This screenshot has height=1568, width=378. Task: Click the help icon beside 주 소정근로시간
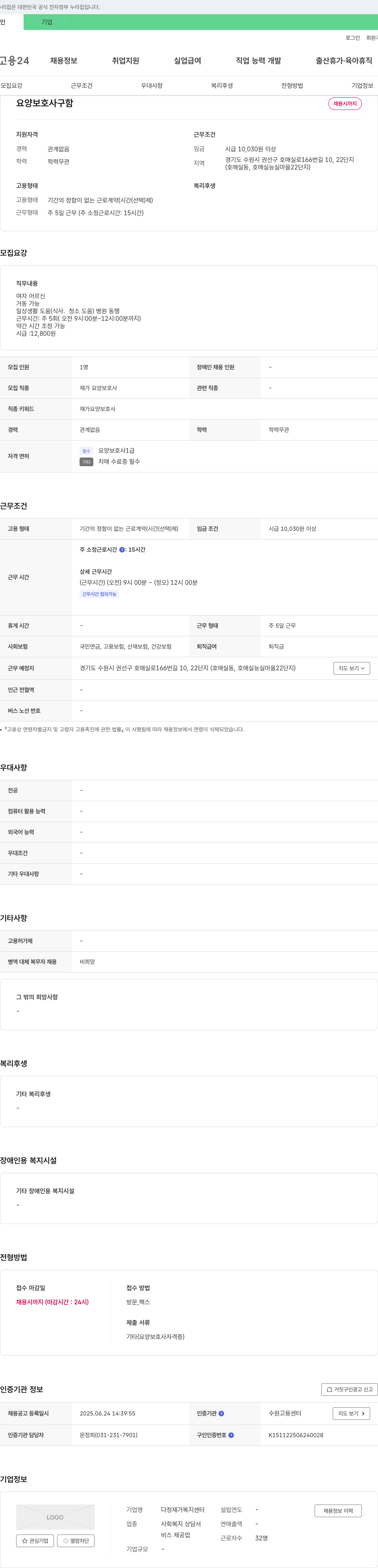point(122,550)
